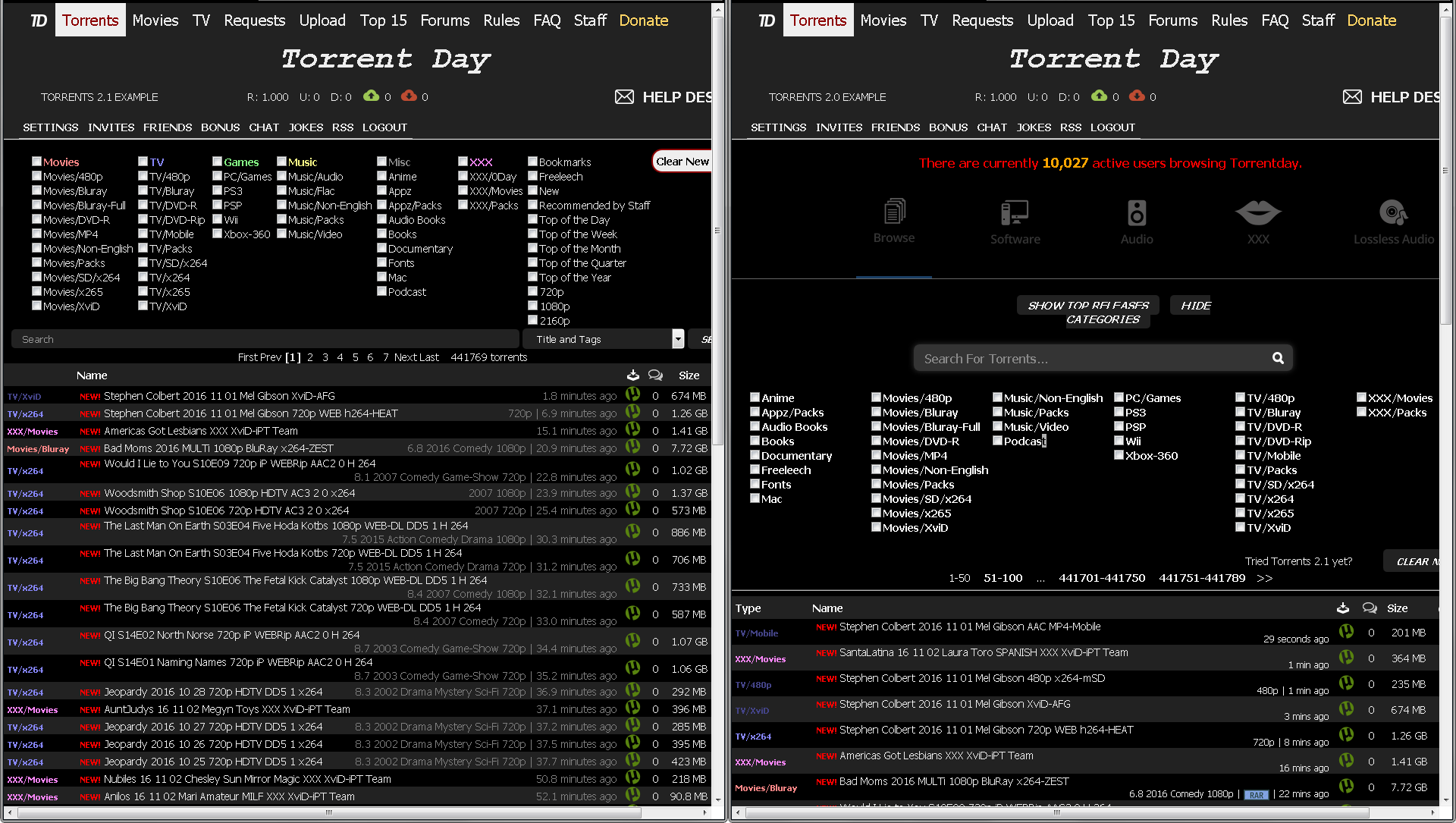Go to the Next page link
The image size is (1456, 823).
[x=405, y=357]
